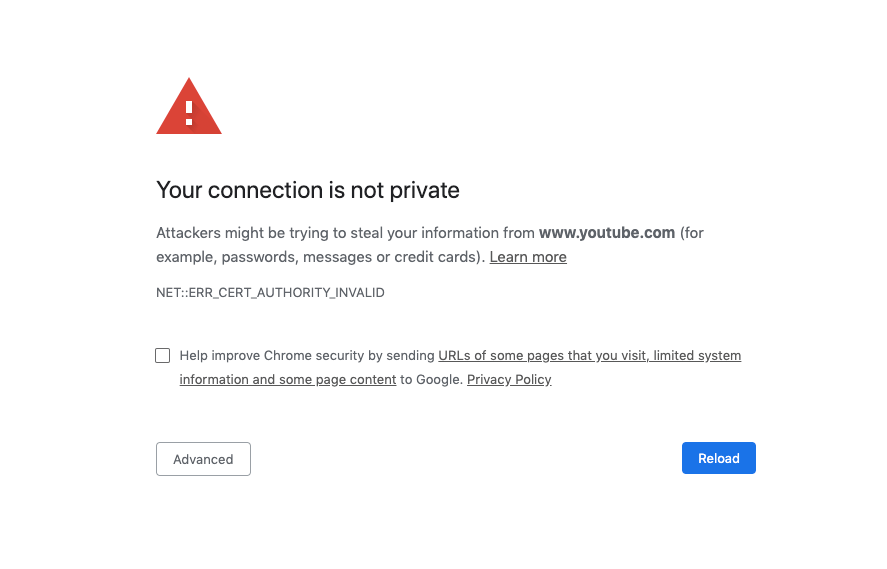
Task: Click the "Your connection is not private" heading
Action: click(x=308, y=190)
